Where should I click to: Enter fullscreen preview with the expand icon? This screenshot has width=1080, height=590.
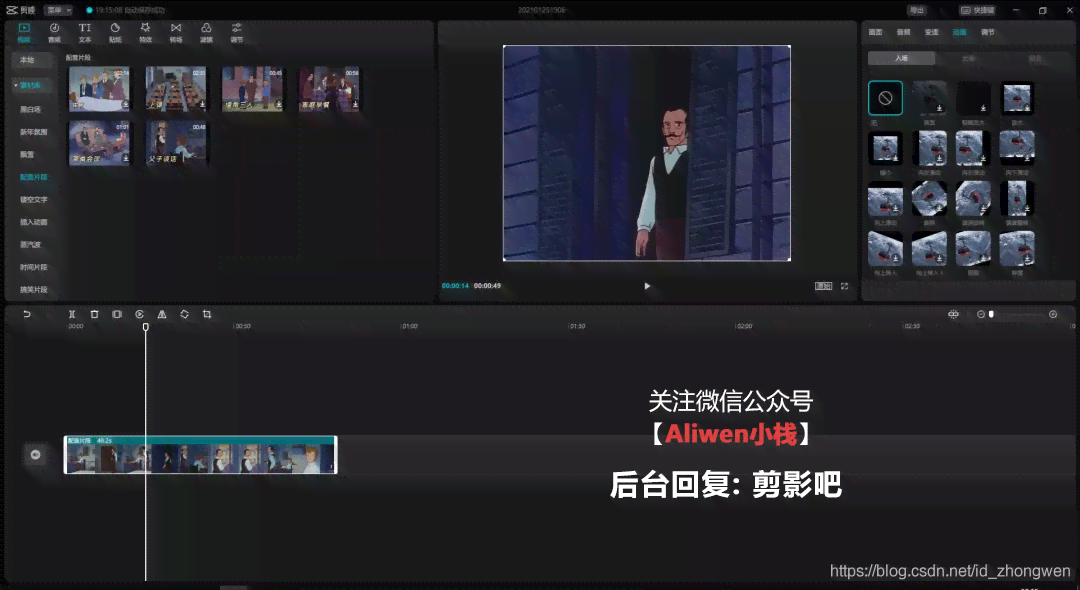tap(844, 286)
